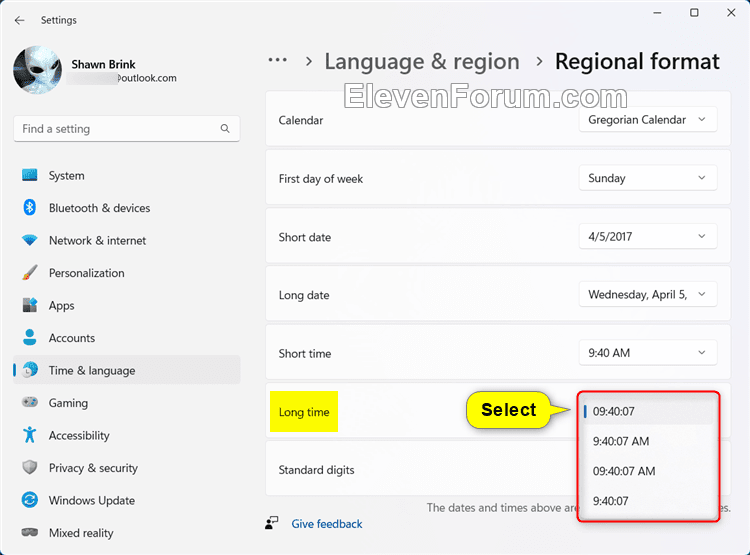Select 09:40:07 long time format

648,411
